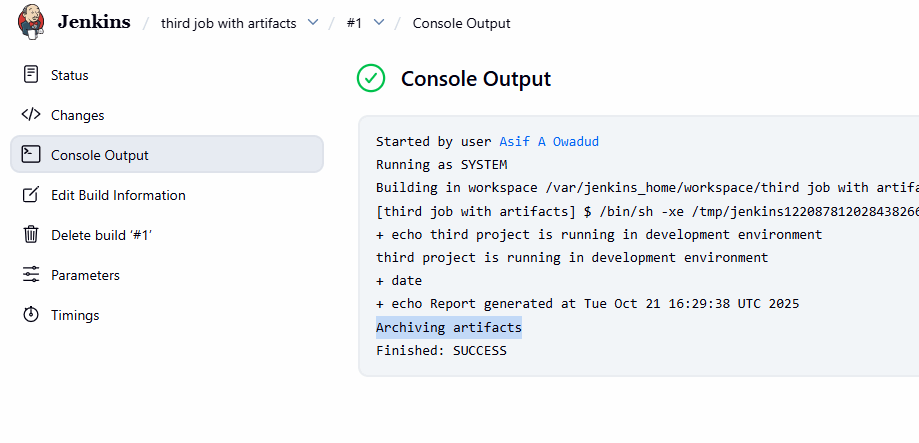Viewport: 919px width, 443px height.
Task: Click the Changes code-brackets icon
Action: [x=31, y=115]
